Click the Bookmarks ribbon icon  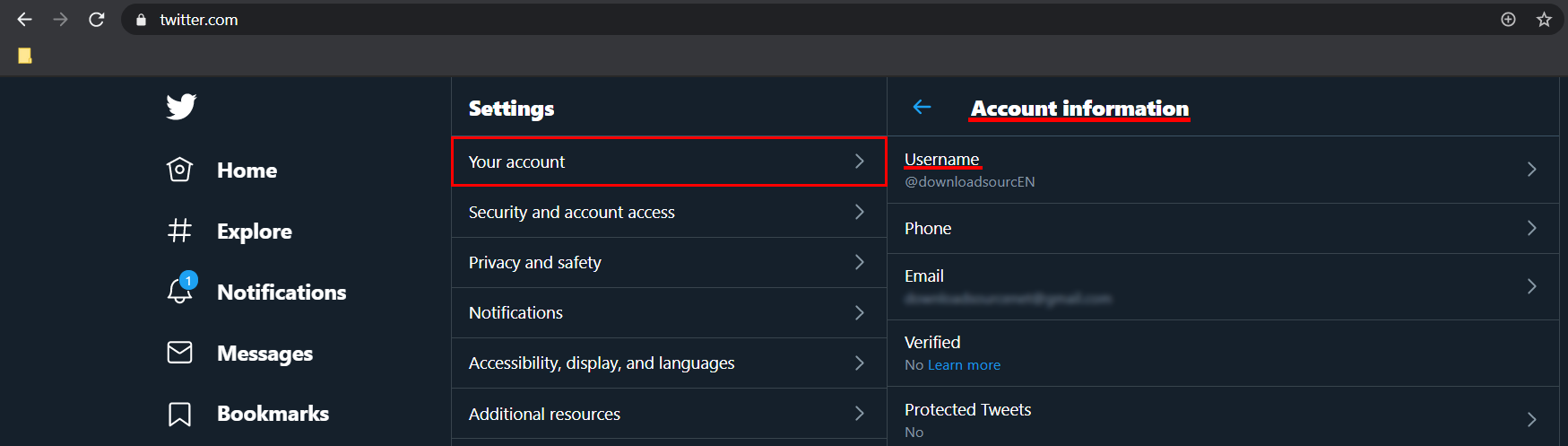179,414
